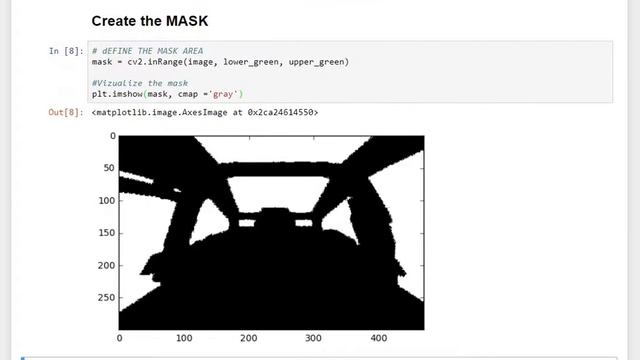Click the y-axis tick label 250
The height and width of the screenshot is (360, 640).
tap(107, 298)
